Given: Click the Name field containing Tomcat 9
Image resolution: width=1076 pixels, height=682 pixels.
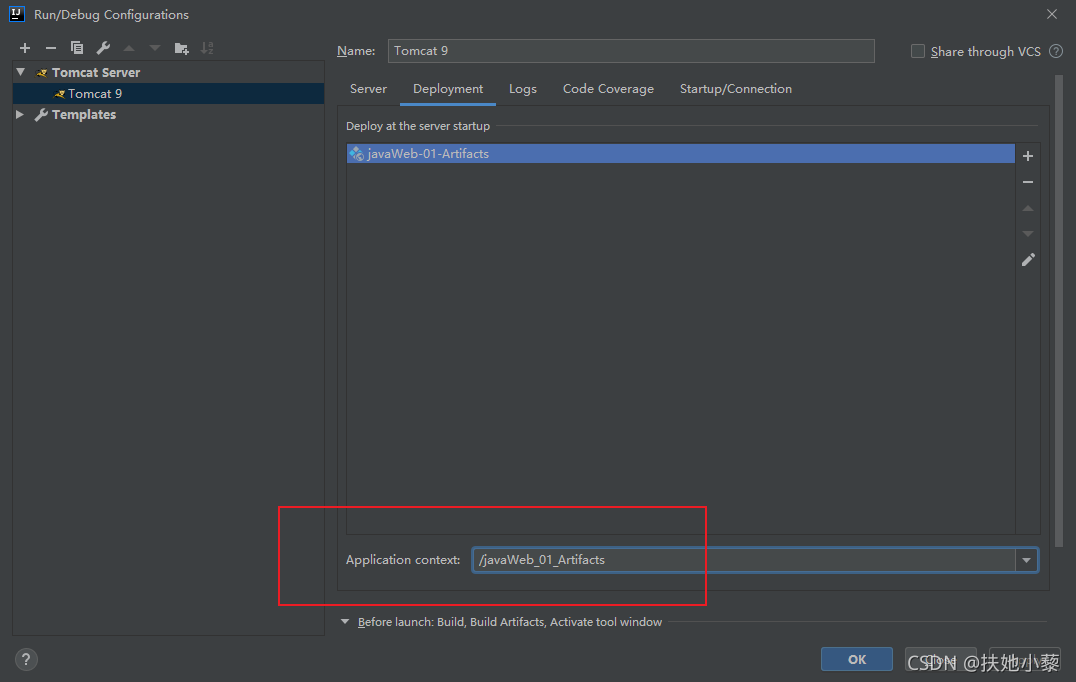Looking at the screenshot, I should pos(631,51).
